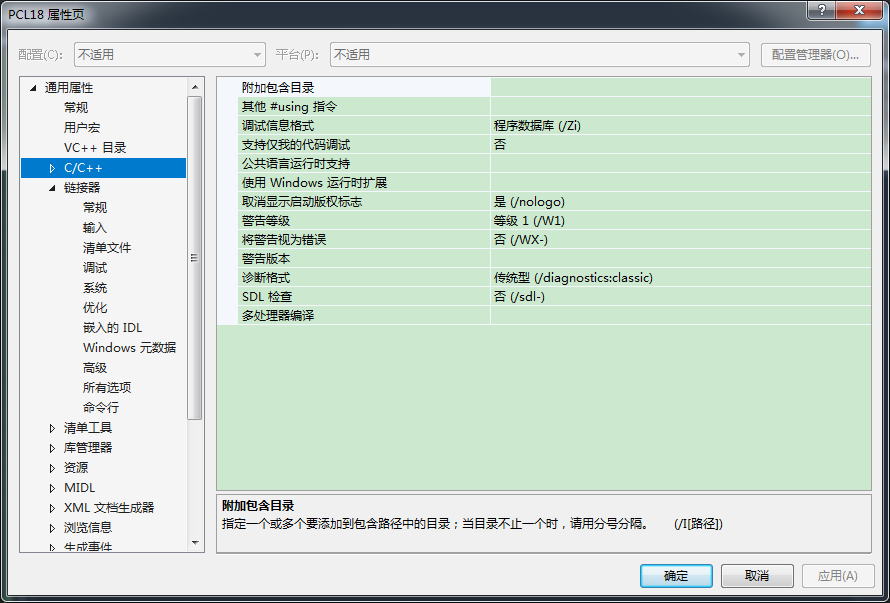
Task: Click the 多处理器编译 value field
Action: 681,316
